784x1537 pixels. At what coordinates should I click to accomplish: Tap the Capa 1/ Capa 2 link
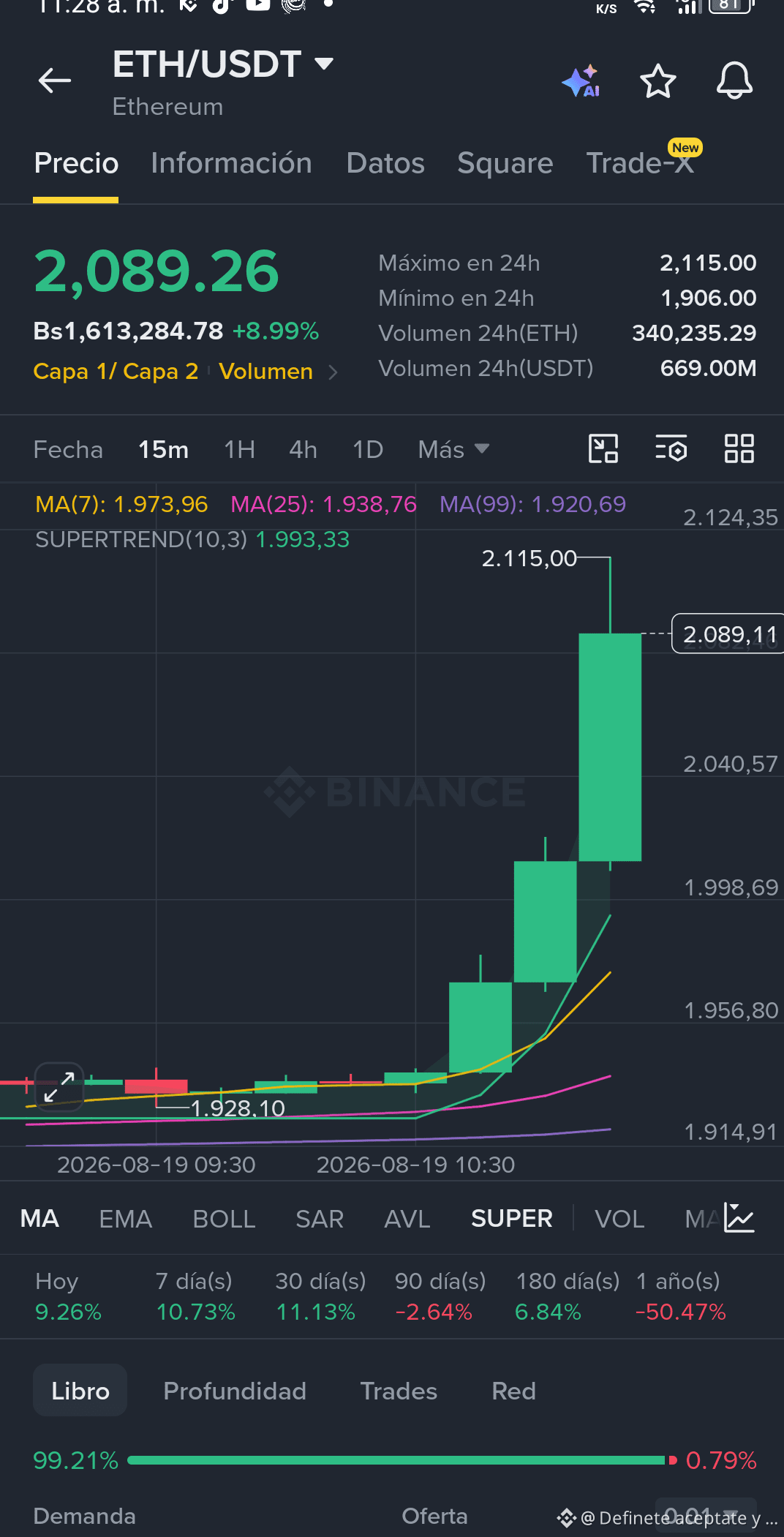(116, 372)
